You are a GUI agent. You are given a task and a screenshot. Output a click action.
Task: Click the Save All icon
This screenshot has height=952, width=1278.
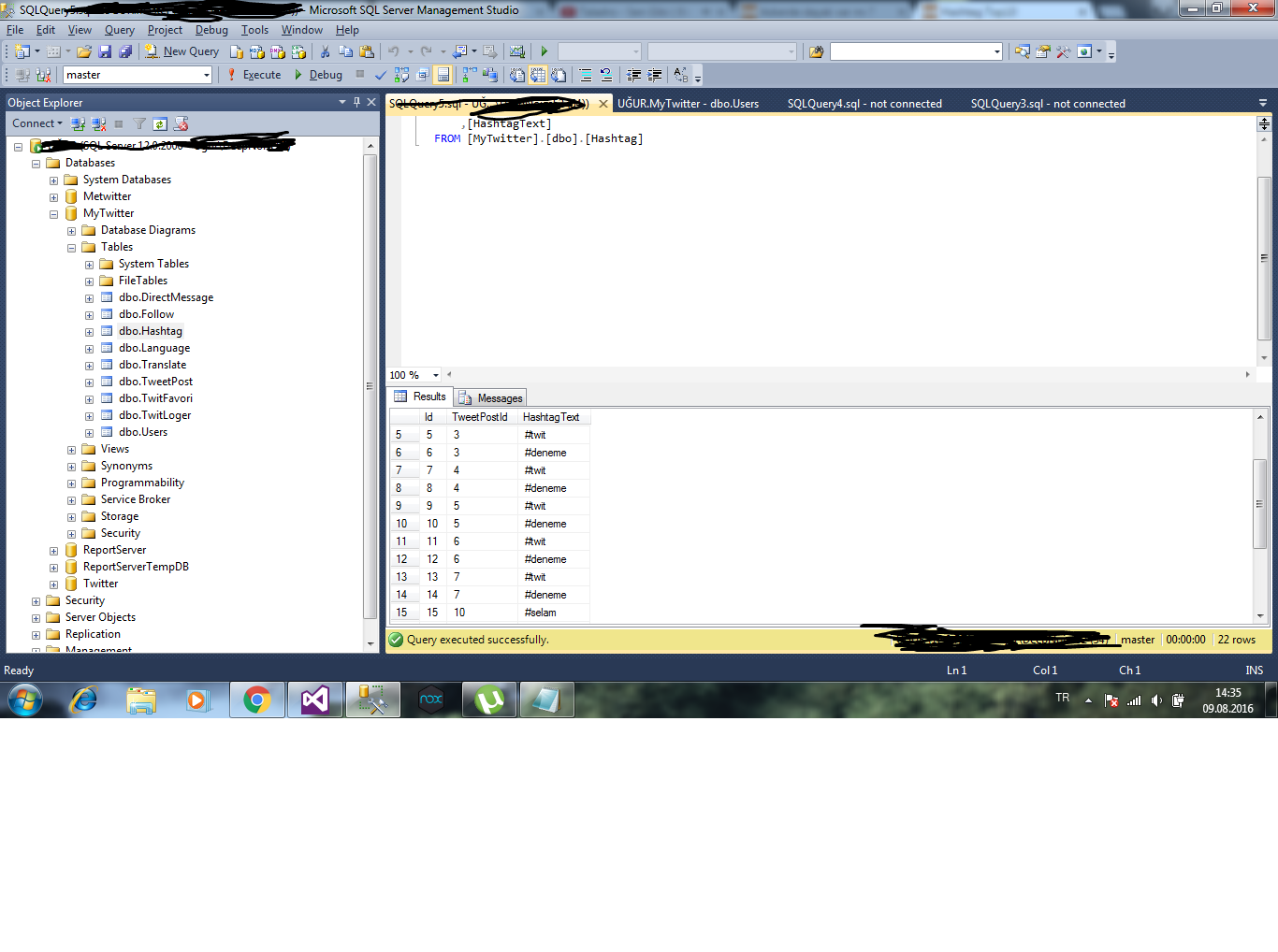pos(125,51)
